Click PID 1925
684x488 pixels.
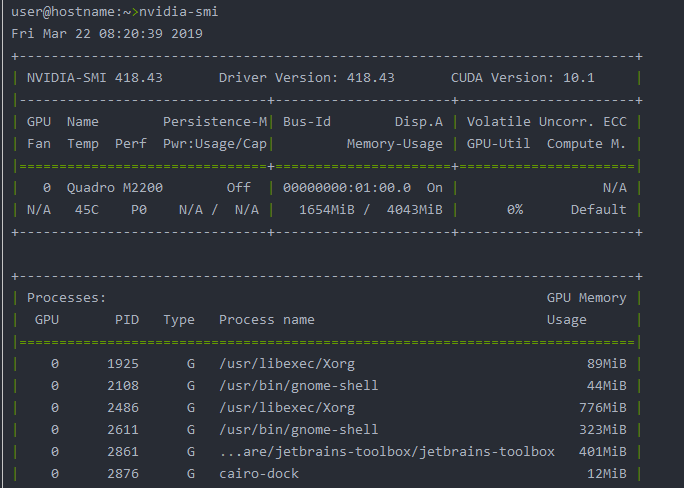click(123, 363)
